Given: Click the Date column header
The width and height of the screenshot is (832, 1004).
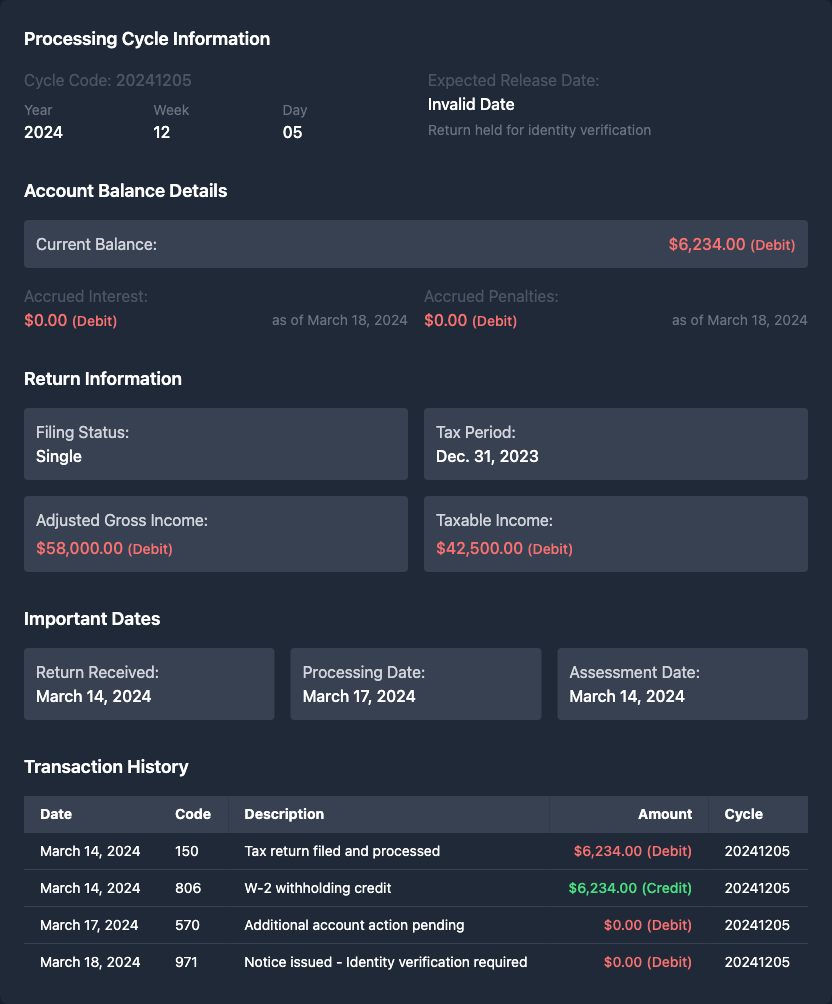Looking at the screenshot, I should tap(56, 814).
